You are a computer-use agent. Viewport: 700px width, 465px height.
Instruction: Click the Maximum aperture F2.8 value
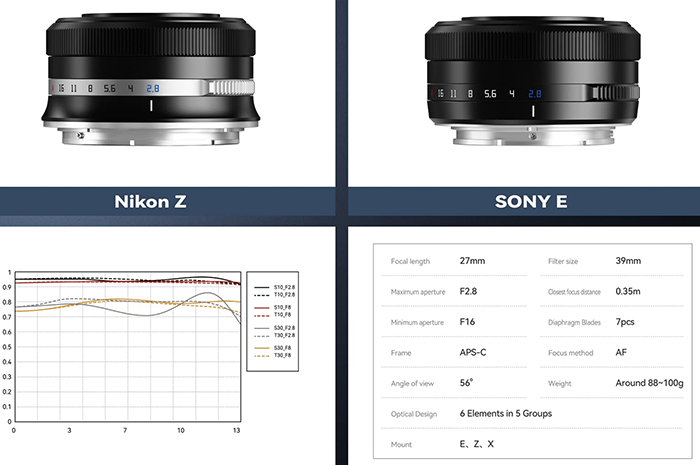click(468, 291)
